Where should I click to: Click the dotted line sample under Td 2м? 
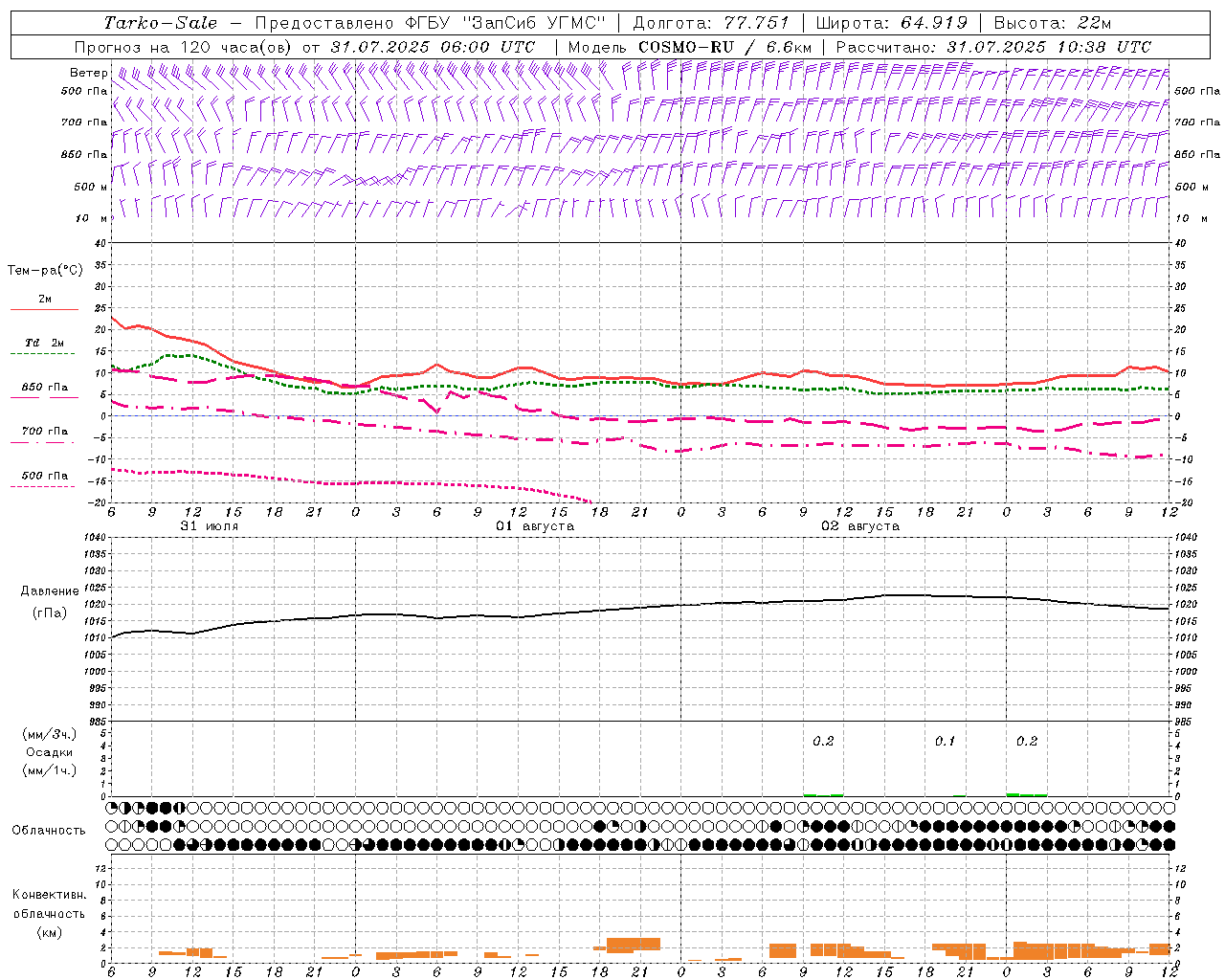[43, 354]
